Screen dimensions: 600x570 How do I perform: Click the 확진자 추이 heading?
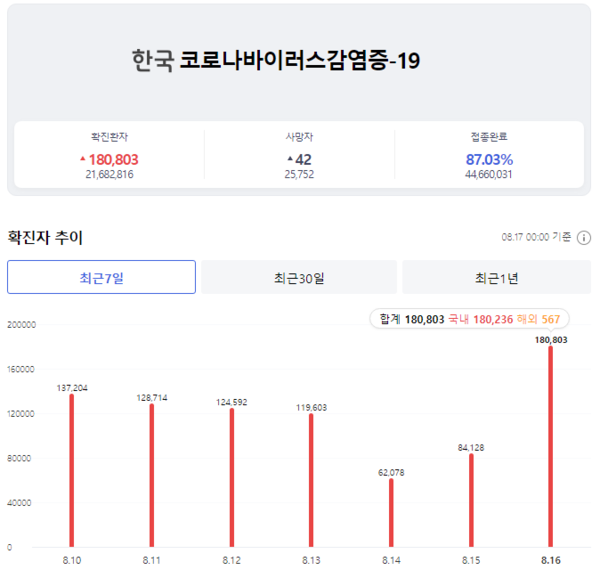tap(45, 237)
